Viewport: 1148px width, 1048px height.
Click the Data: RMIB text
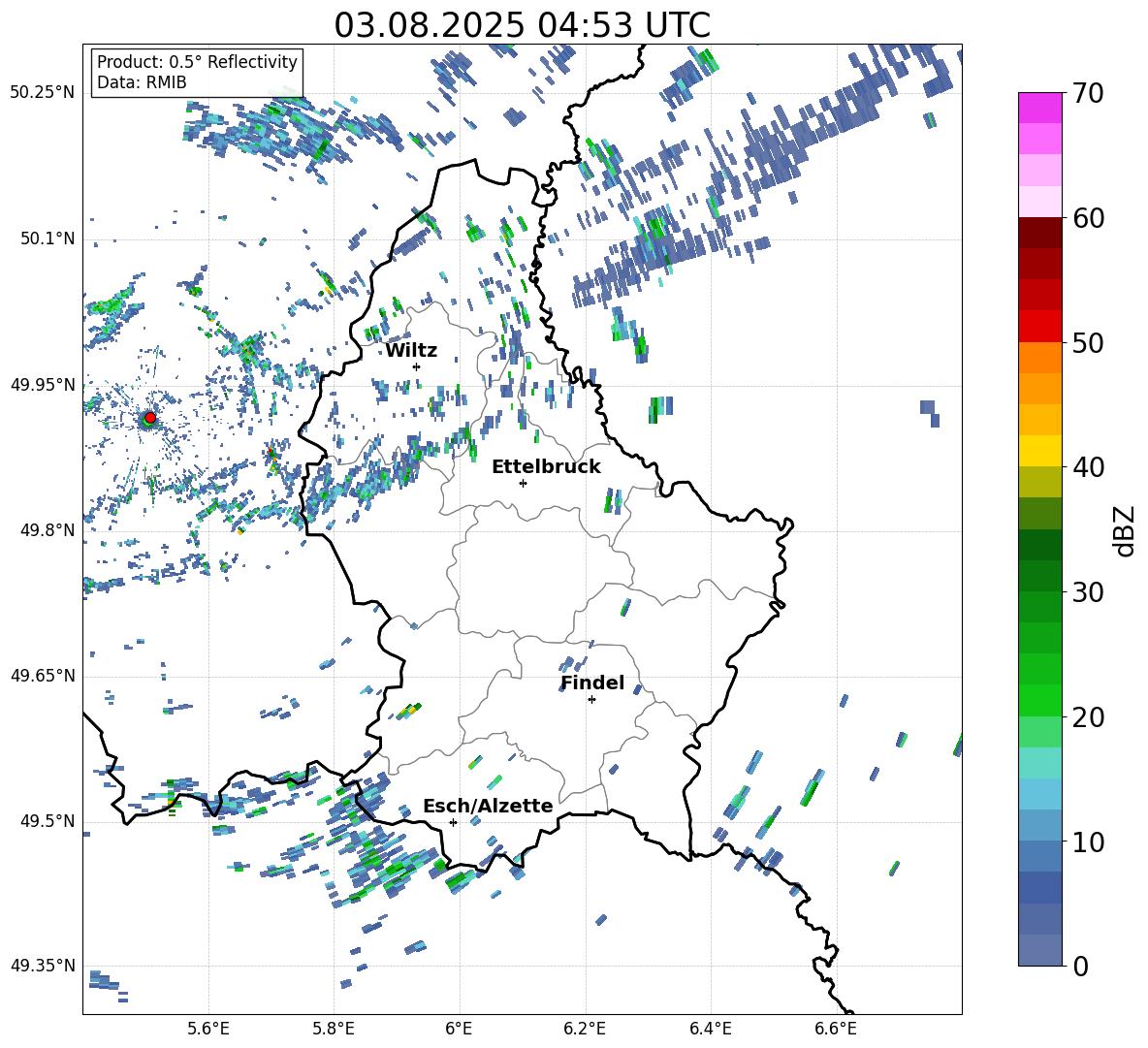tap(142, 82)
